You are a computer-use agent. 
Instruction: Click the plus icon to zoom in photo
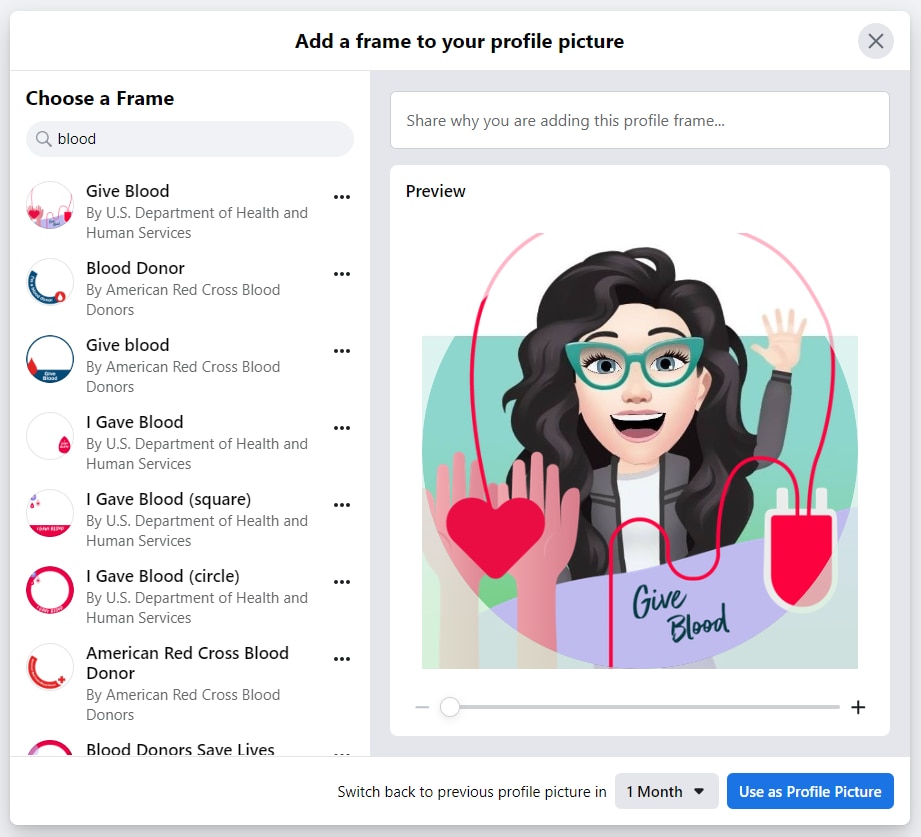click(x=857, y=707)
